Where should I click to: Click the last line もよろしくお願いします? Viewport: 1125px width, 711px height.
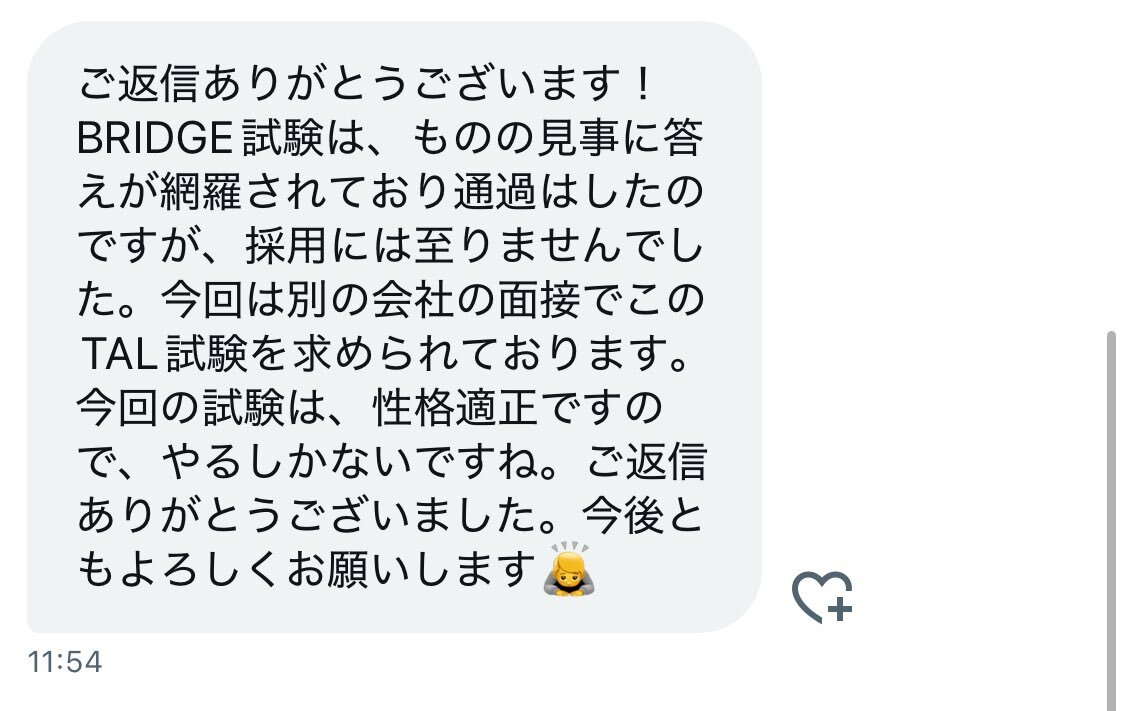(306, 569)
